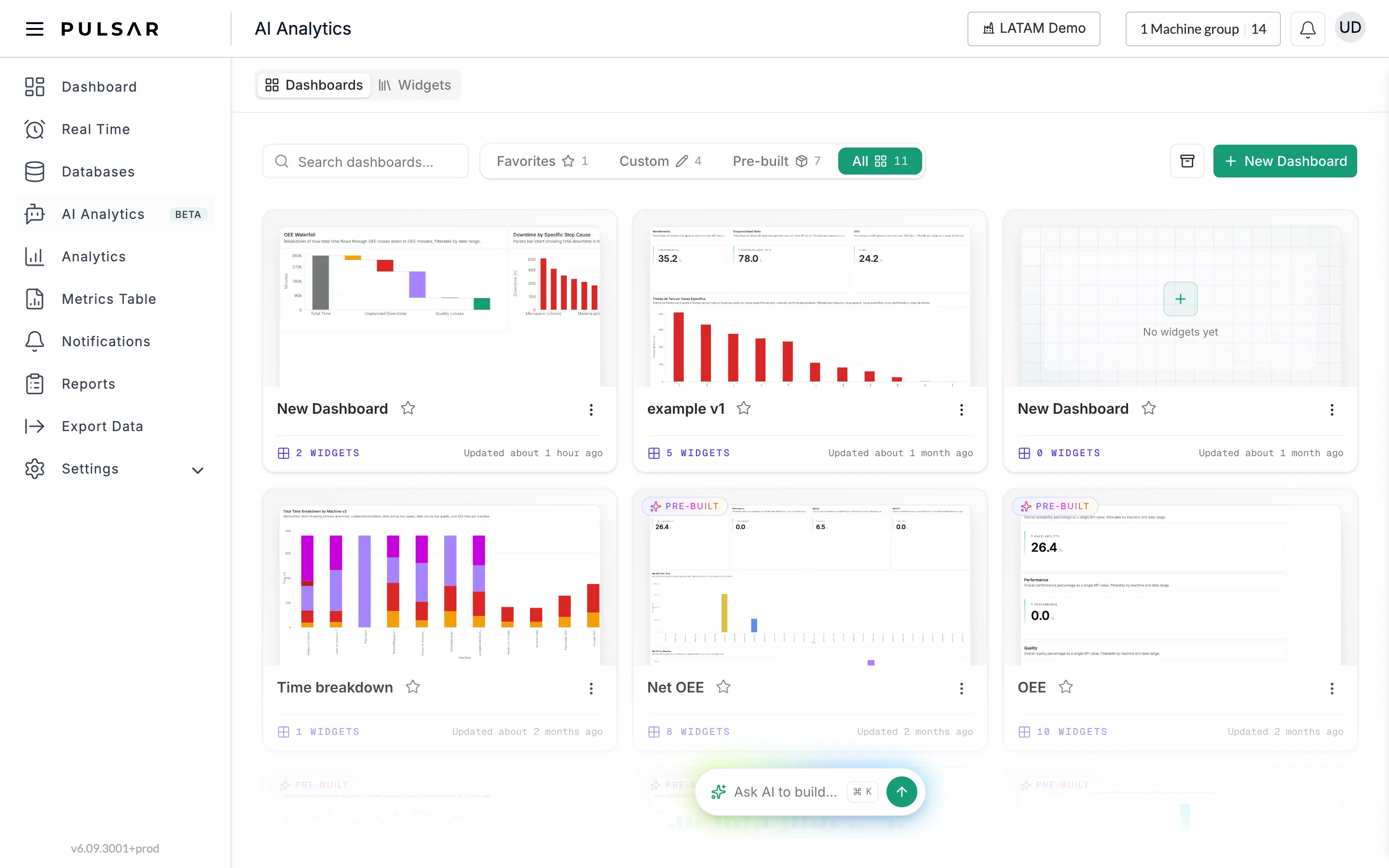Select the All dashboards filter
1389x868 pixels.
[880, 162]
